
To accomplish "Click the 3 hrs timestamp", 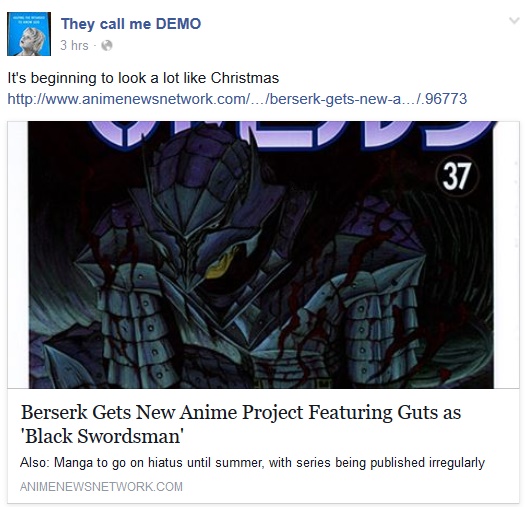I will [74, 45].
